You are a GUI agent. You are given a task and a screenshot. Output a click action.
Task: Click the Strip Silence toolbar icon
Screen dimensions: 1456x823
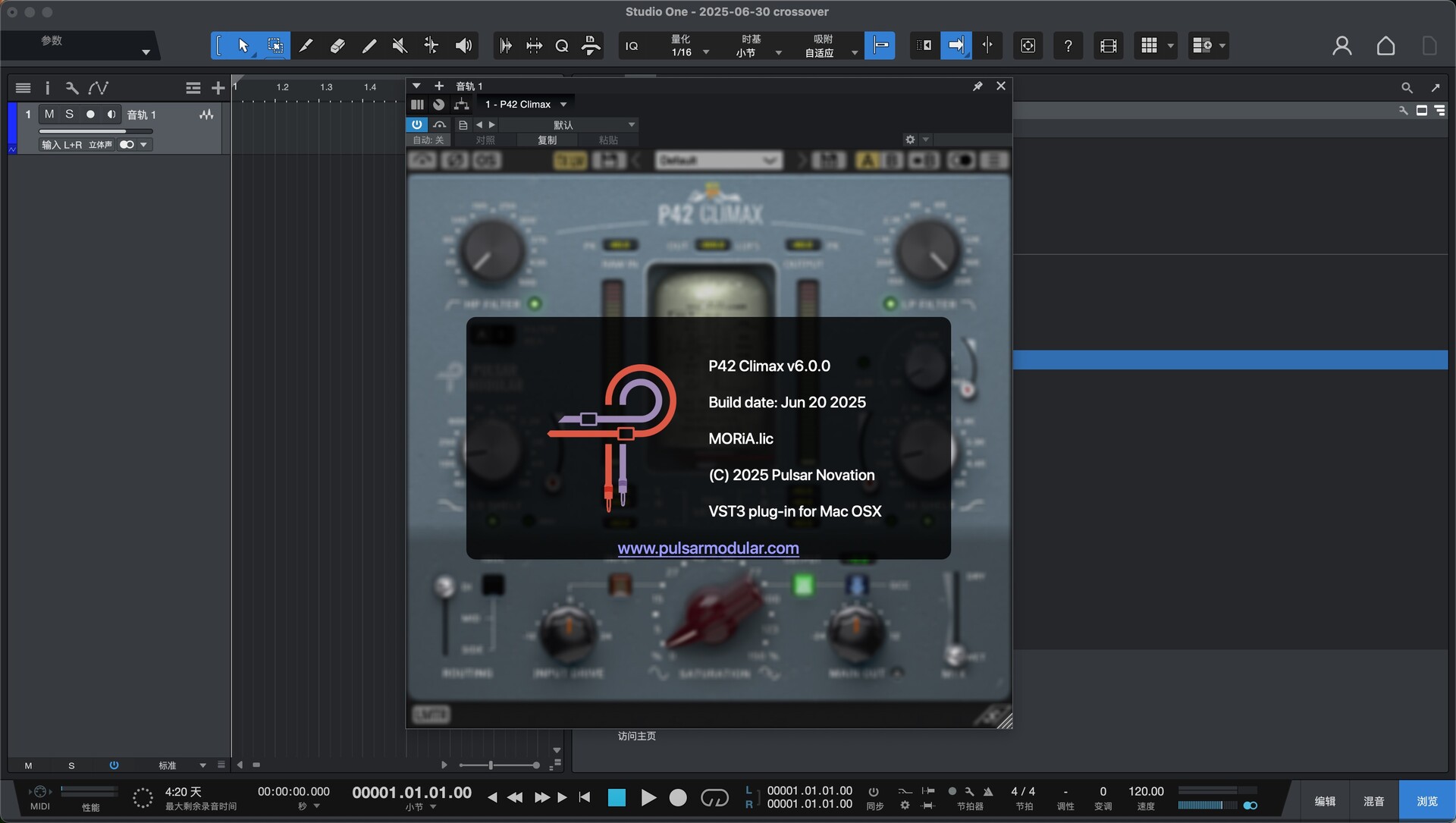tap(505, 46)
